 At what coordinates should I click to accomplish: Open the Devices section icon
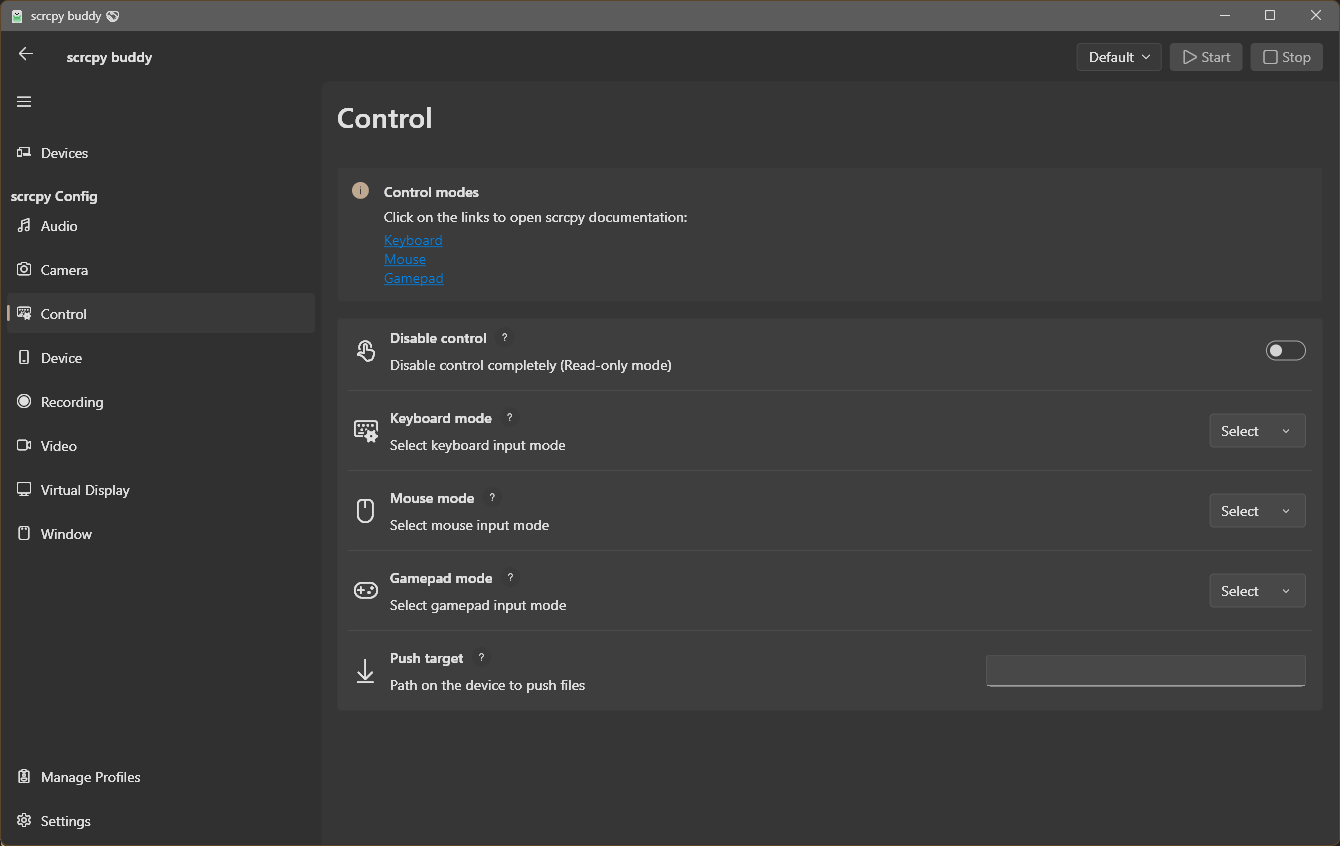22,152
